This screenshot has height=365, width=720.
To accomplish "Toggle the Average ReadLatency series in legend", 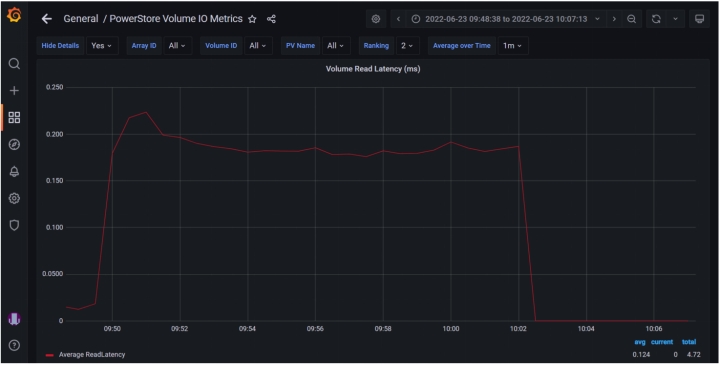I will pos(92,354).
